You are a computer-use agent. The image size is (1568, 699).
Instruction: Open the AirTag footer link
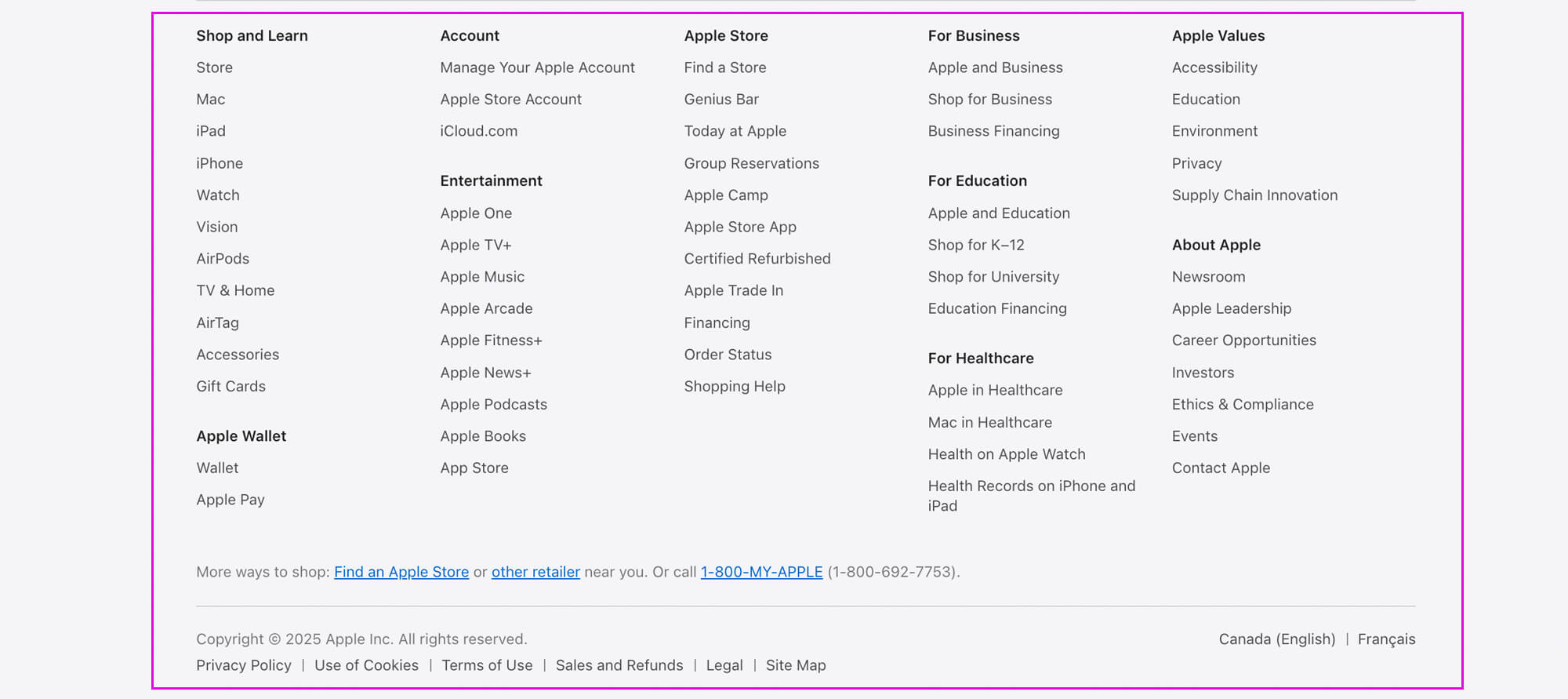pyautogui.click(x=217, y=322)
